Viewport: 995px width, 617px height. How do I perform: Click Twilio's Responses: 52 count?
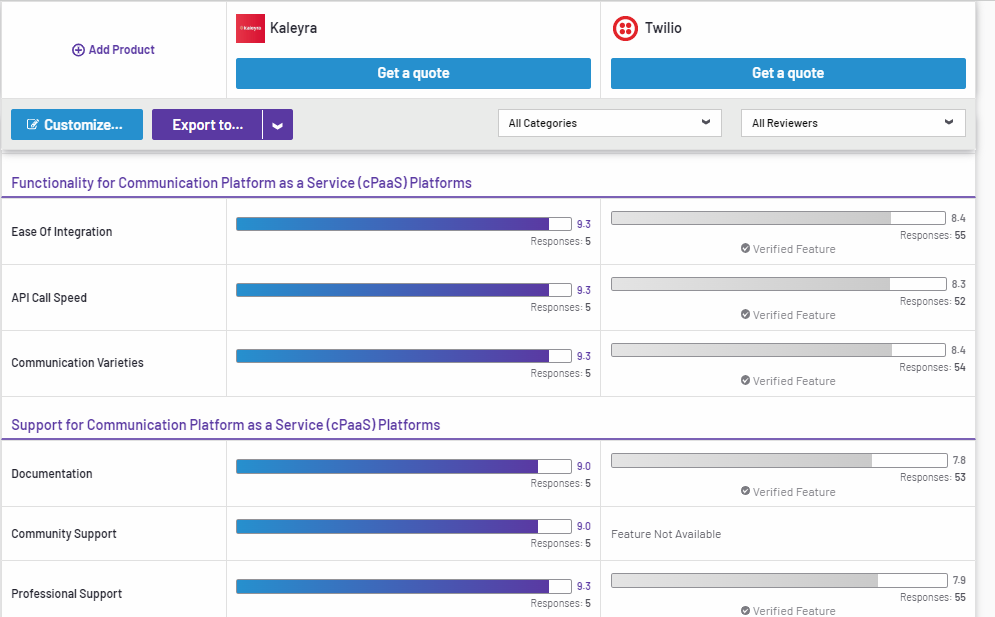[932, 302]
